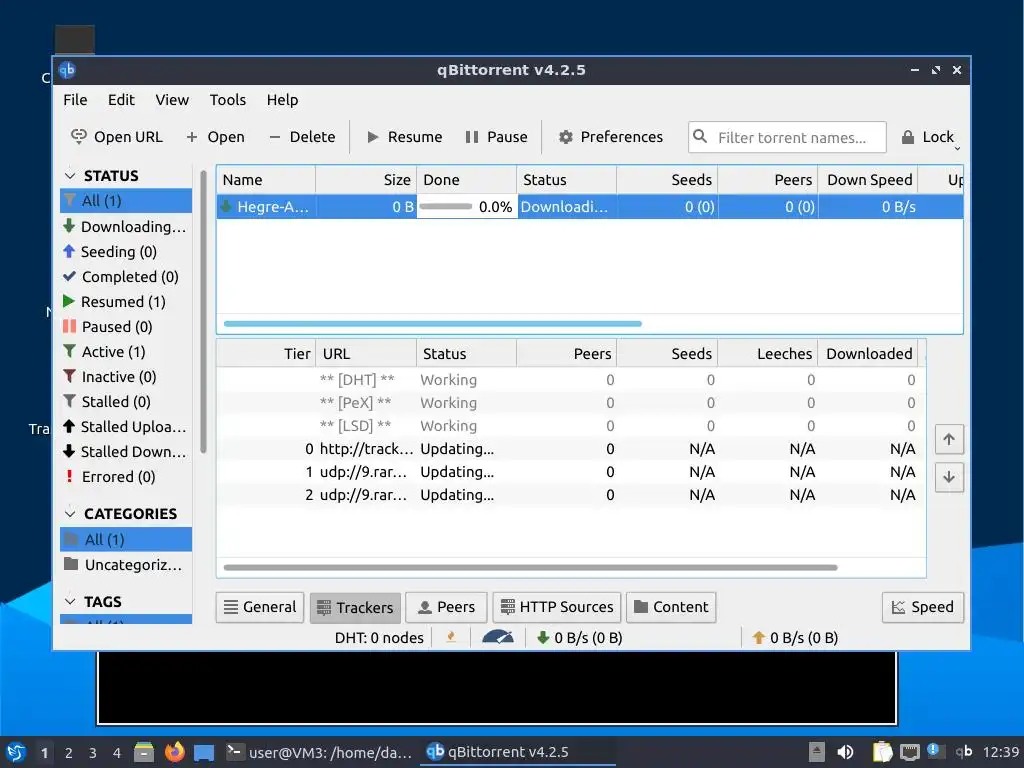Viewport: 1024px width, 768px height.
Task: Select the All (1) status filter
Action: (126, 200)
